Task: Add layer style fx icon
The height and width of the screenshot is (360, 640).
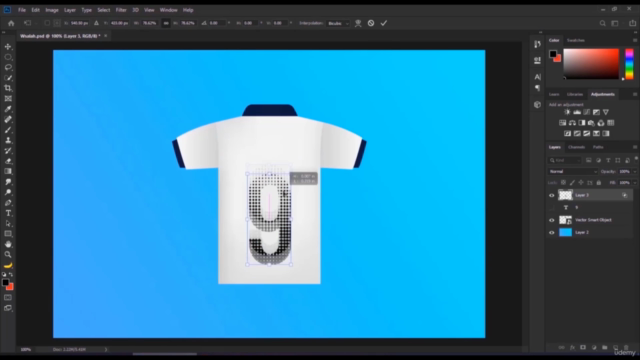Action: click(572, 347)
